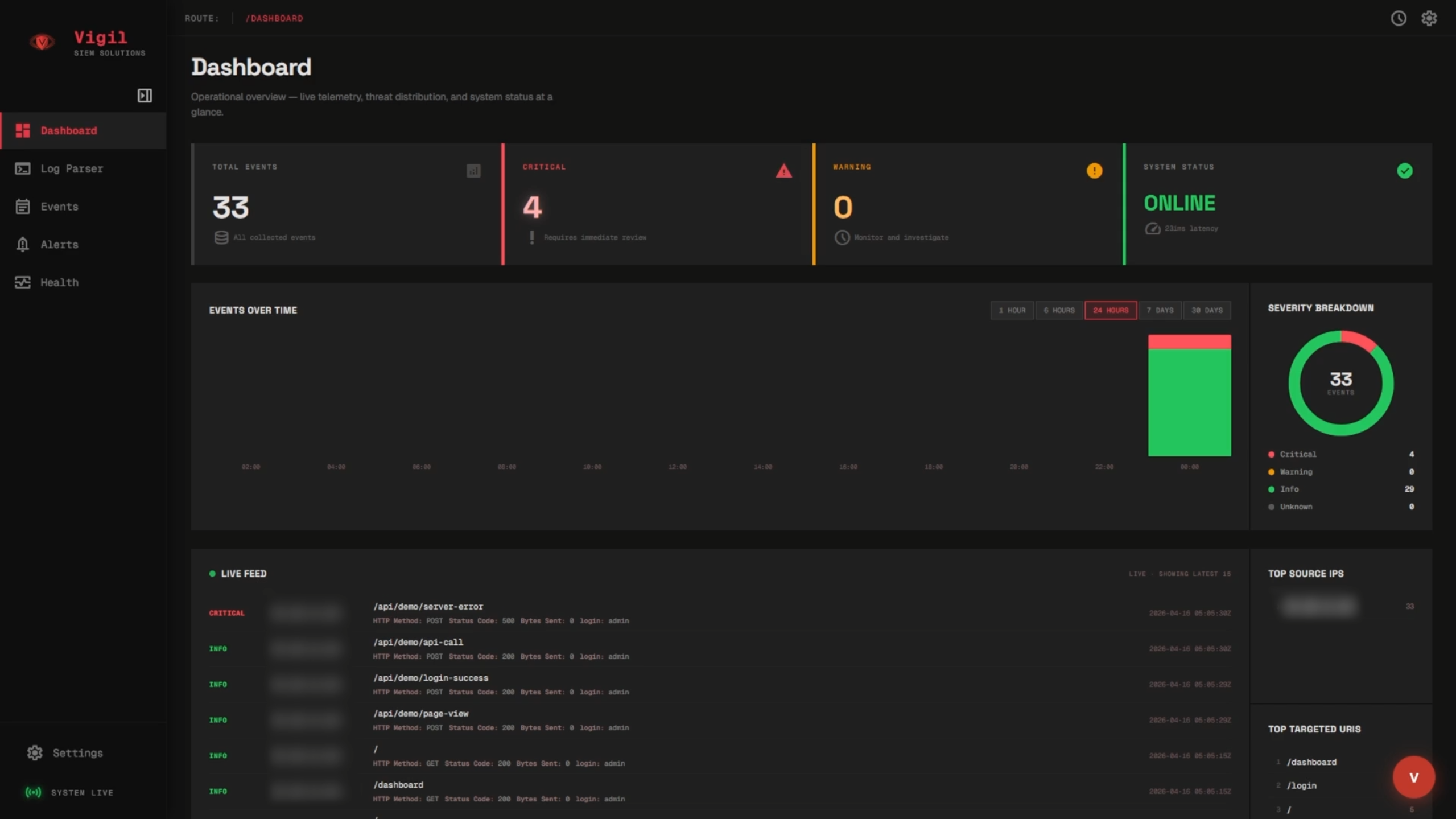Open the clock history icon
The image size is (1456, 819).
pos(1399,18)
